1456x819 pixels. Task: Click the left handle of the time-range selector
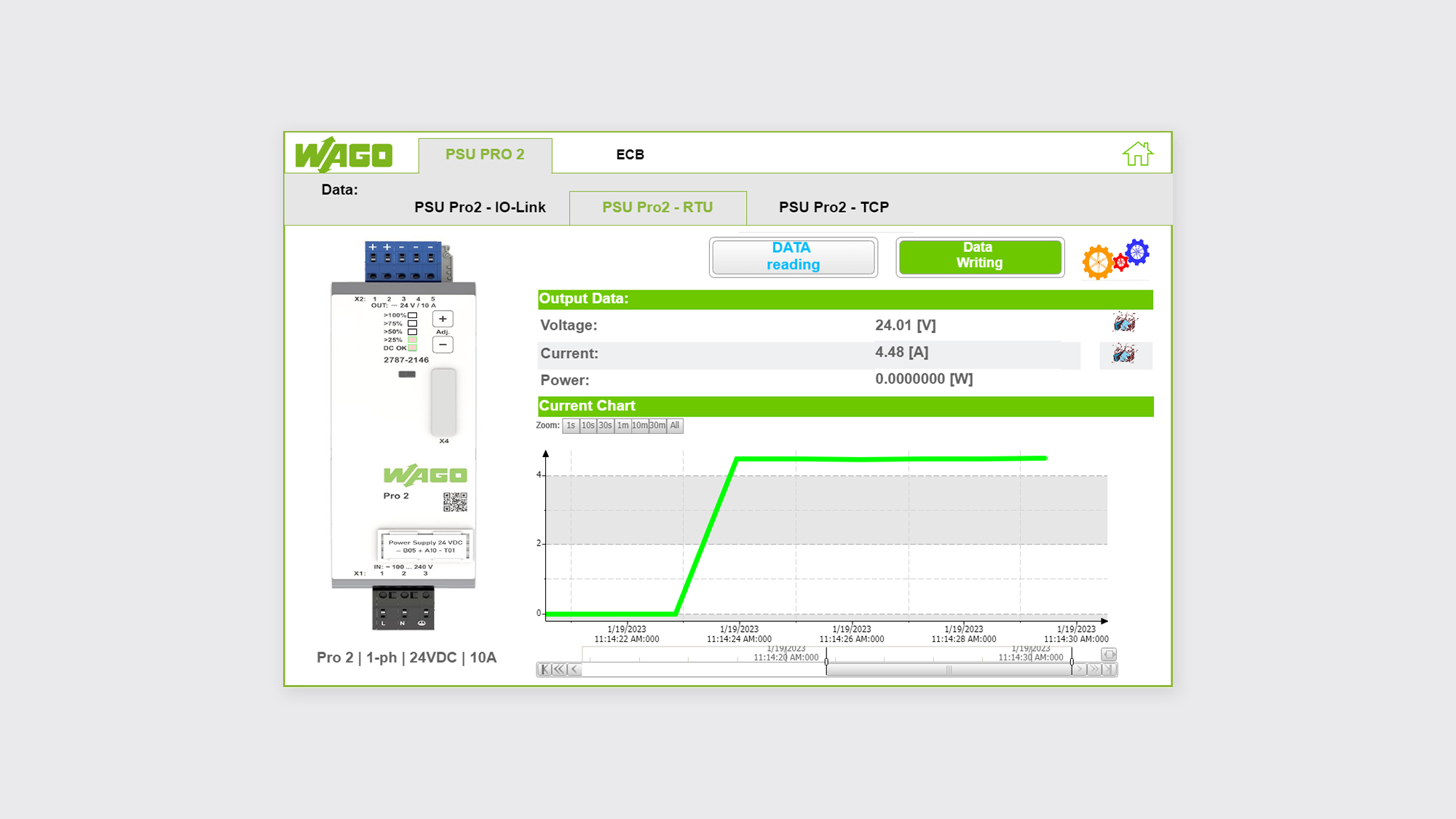click(826, 661)
